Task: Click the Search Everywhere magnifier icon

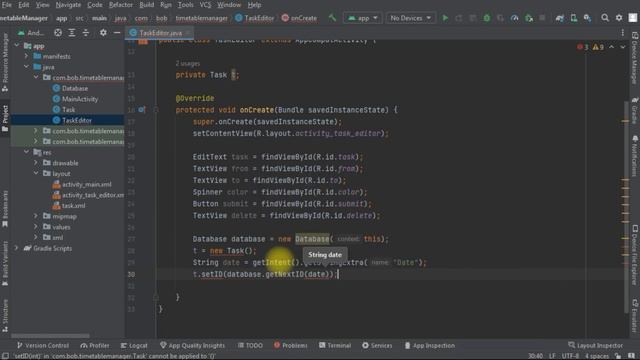Action: pos(605,18)
